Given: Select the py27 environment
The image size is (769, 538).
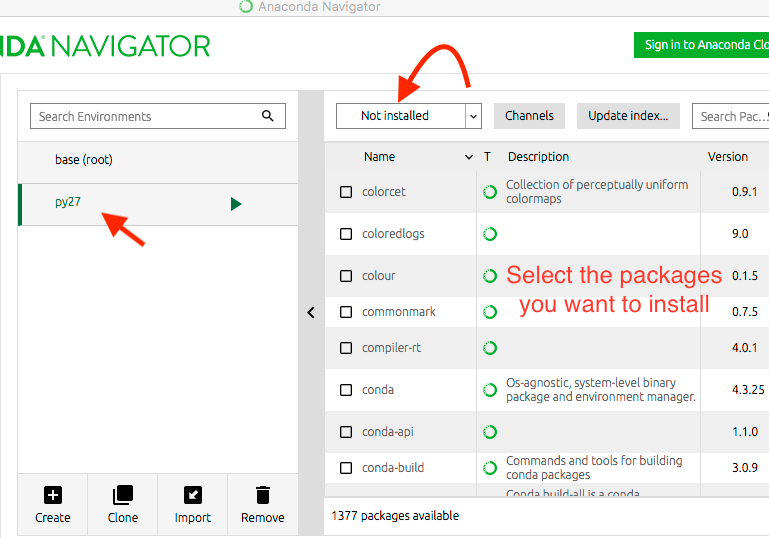Looking at the screenshot, I should pyautogui.click(x=158, y=205).
